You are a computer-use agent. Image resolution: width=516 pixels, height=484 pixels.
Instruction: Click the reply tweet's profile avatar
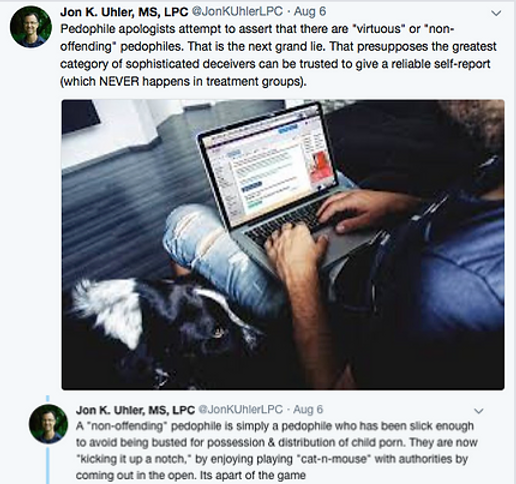48,424
